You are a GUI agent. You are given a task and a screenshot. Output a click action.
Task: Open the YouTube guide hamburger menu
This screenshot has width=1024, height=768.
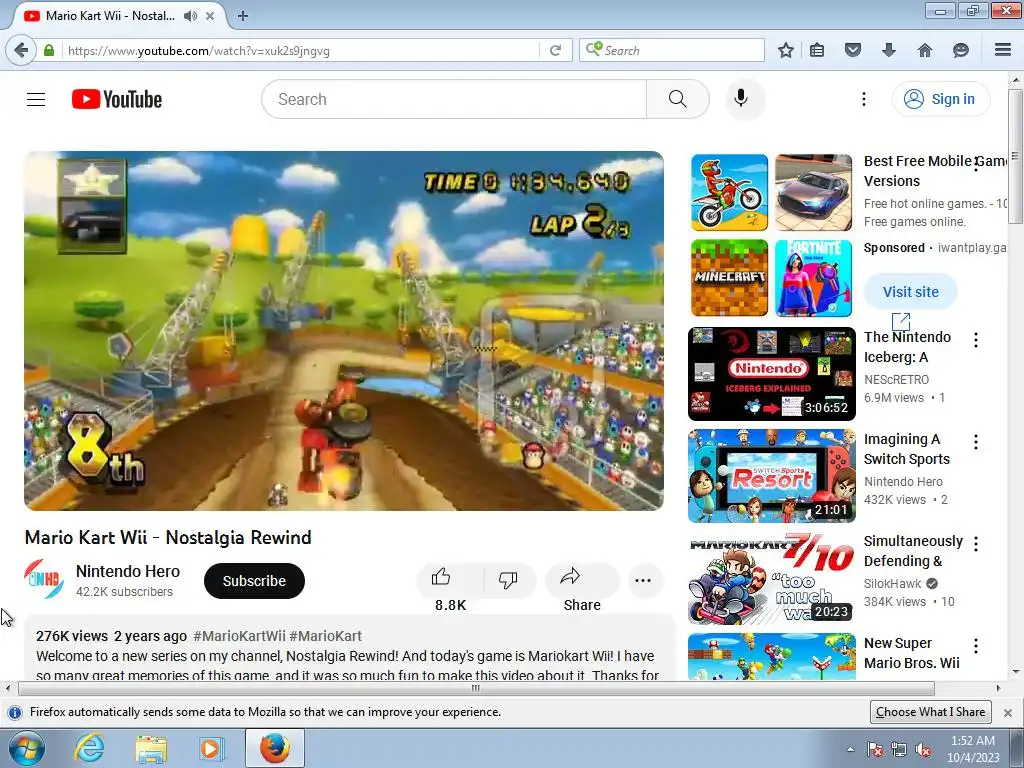tap(36, 99)
